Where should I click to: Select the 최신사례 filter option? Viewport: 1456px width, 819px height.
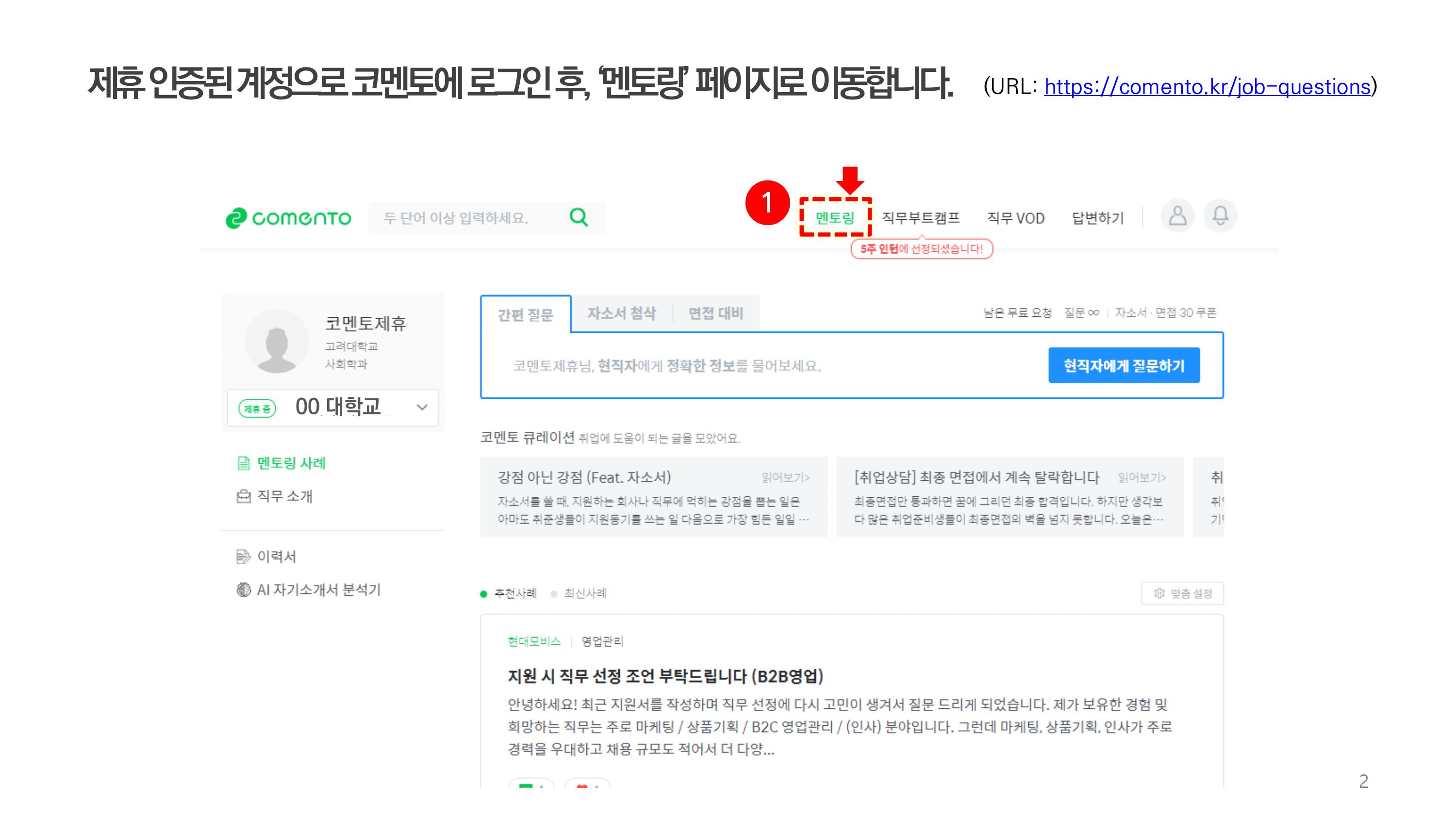pos(584,593)
